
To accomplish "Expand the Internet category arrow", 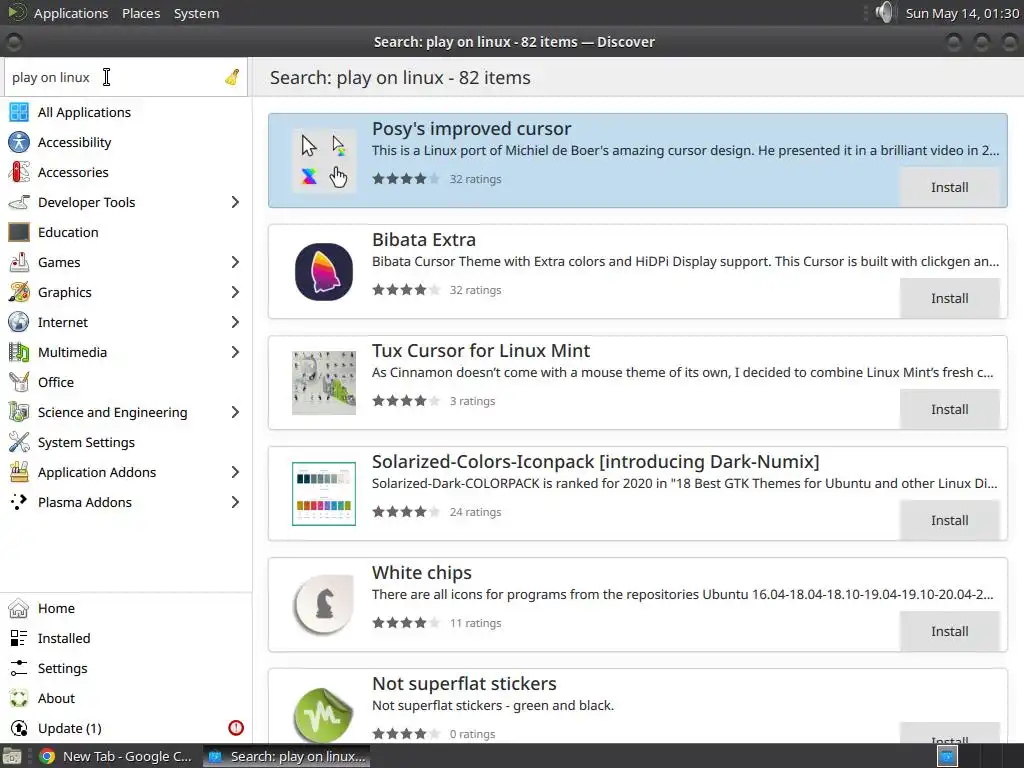I will (x=235, y=322).
